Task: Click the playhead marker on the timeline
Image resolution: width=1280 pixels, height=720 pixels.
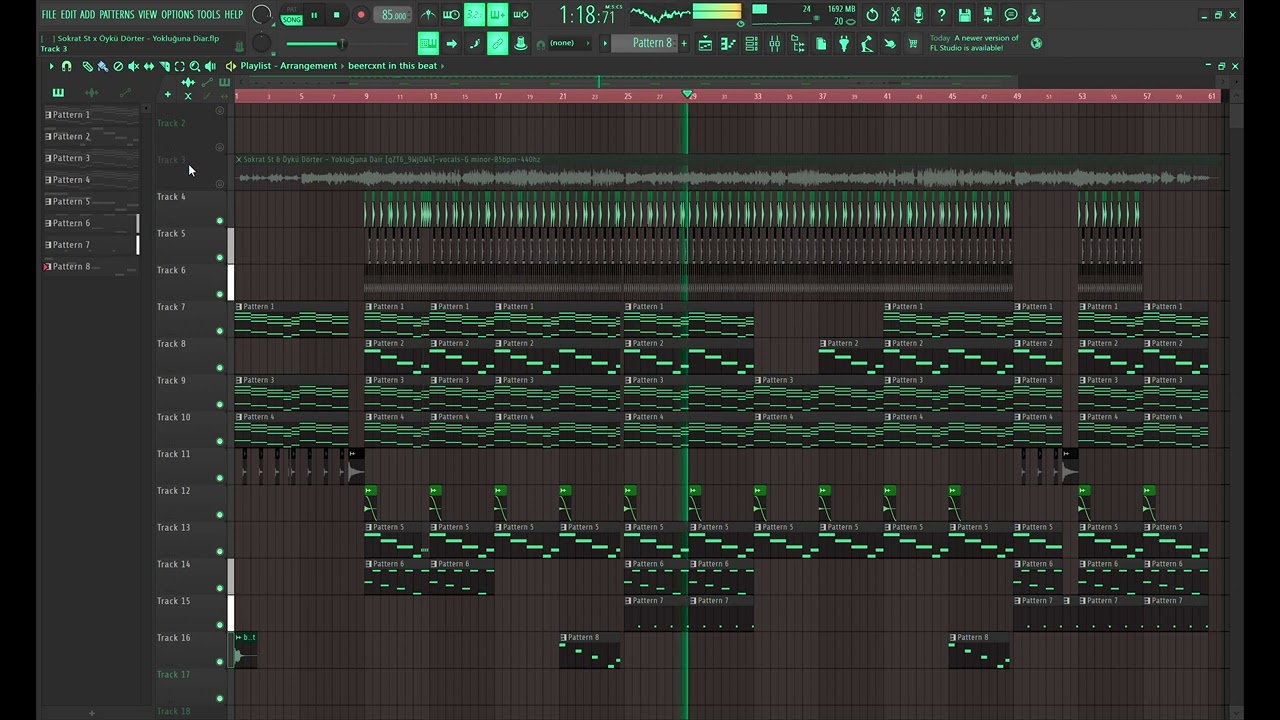Action: pos(688,95)
